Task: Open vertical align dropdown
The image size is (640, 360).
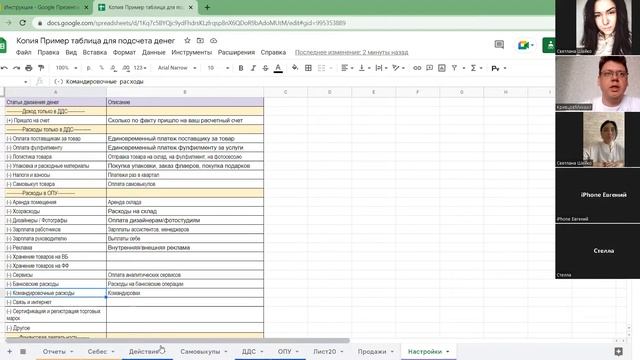Action: tap(364, 68)
